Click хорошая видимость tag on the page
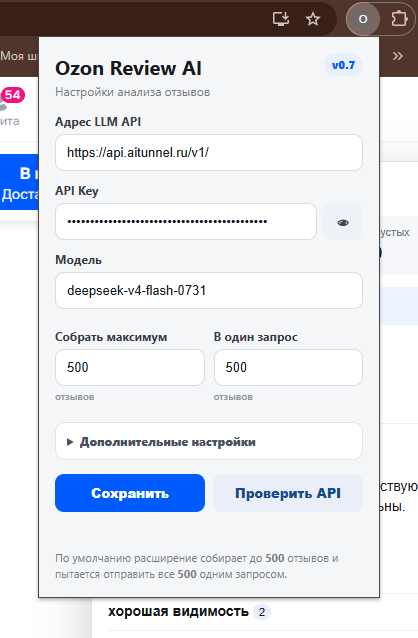 [178, 612]
